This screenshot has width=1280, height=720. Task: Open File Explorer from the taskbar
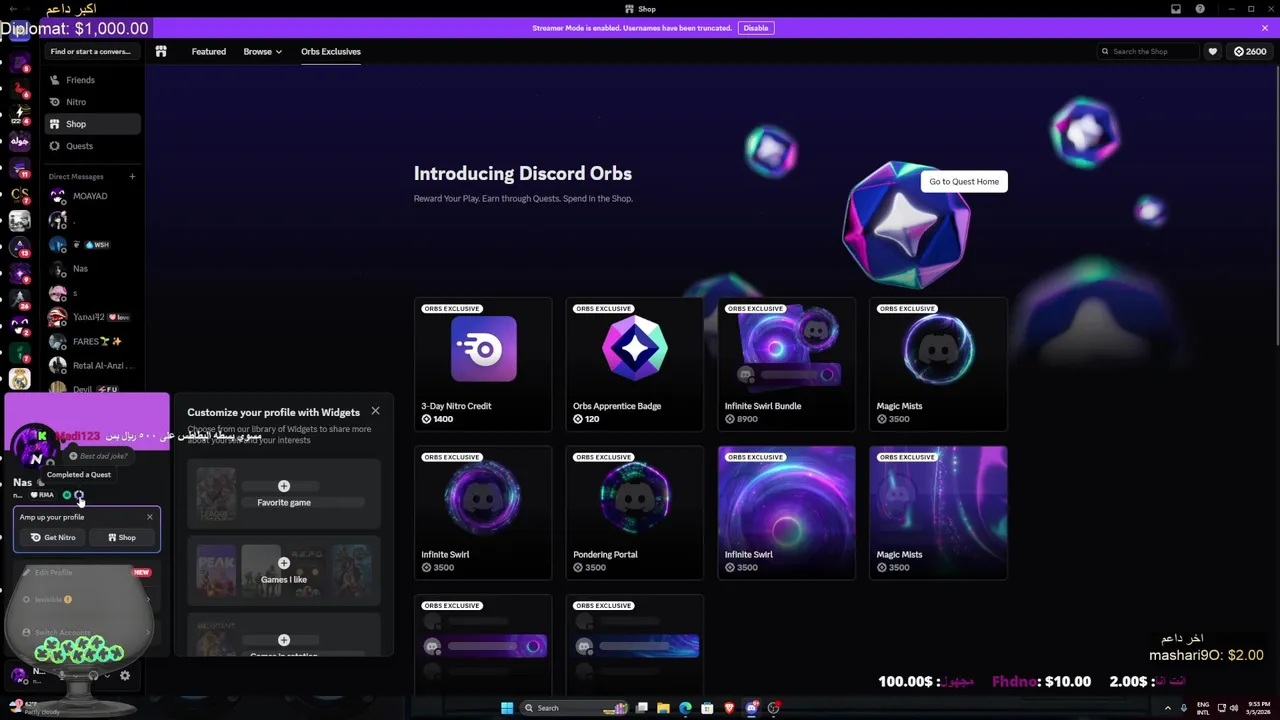pos(663,708)
